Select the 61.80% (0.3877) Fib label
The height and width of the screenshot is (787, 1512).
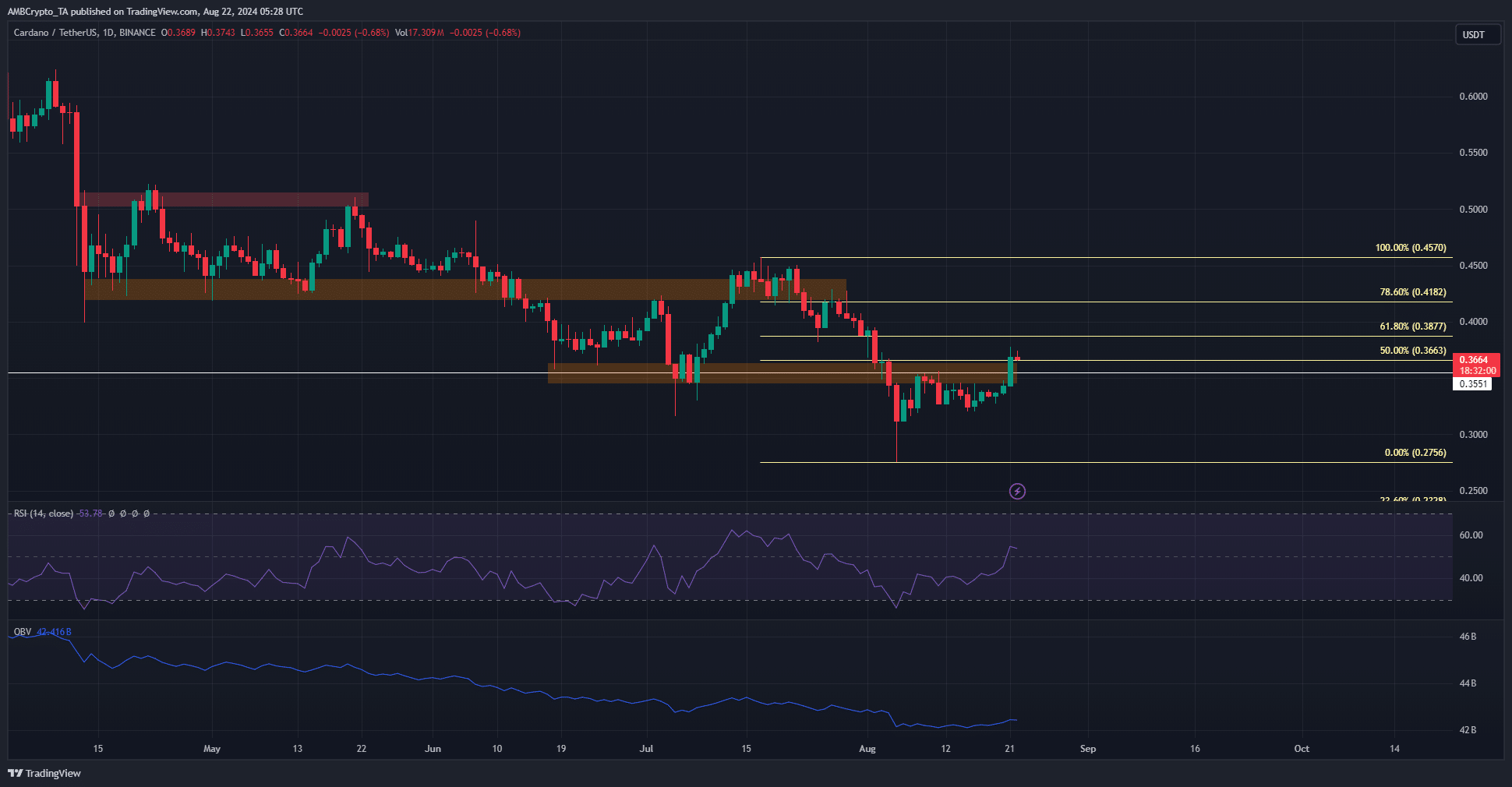coord(1413,326)
